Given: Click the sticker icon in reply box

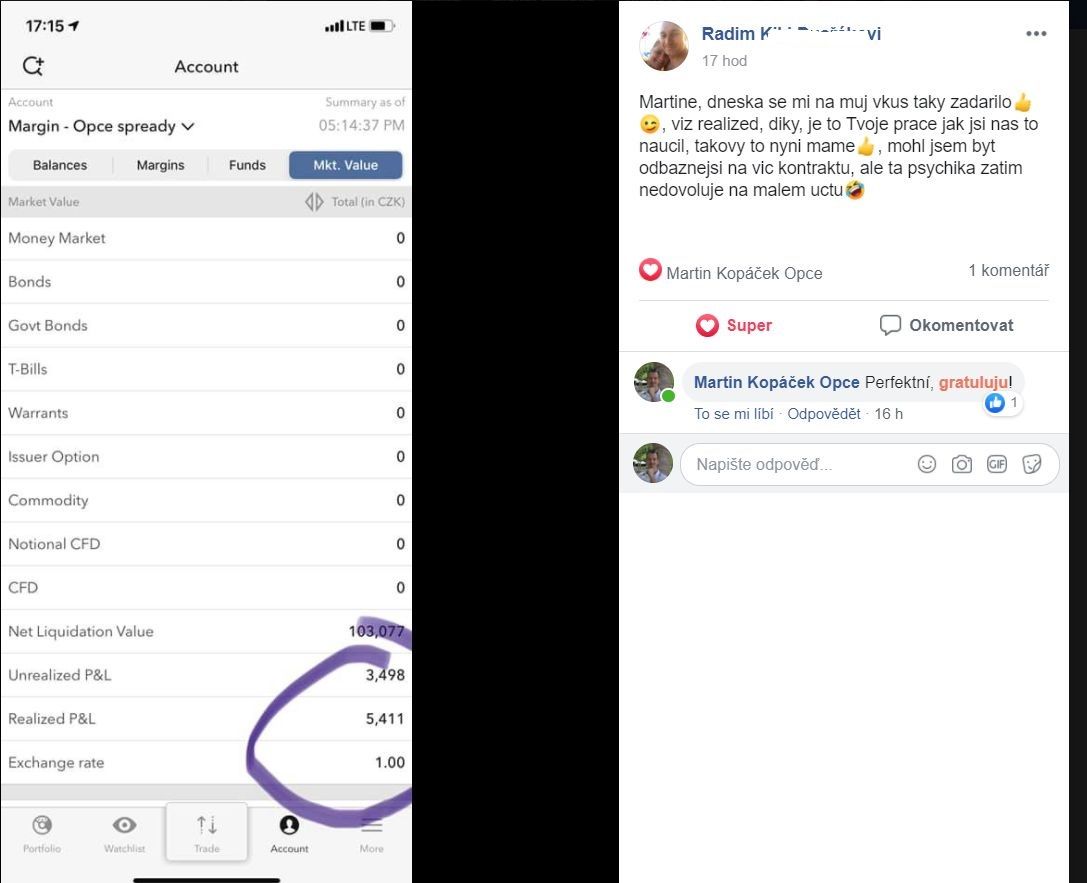Looking at the screenshot, I should pos(1032,464).
